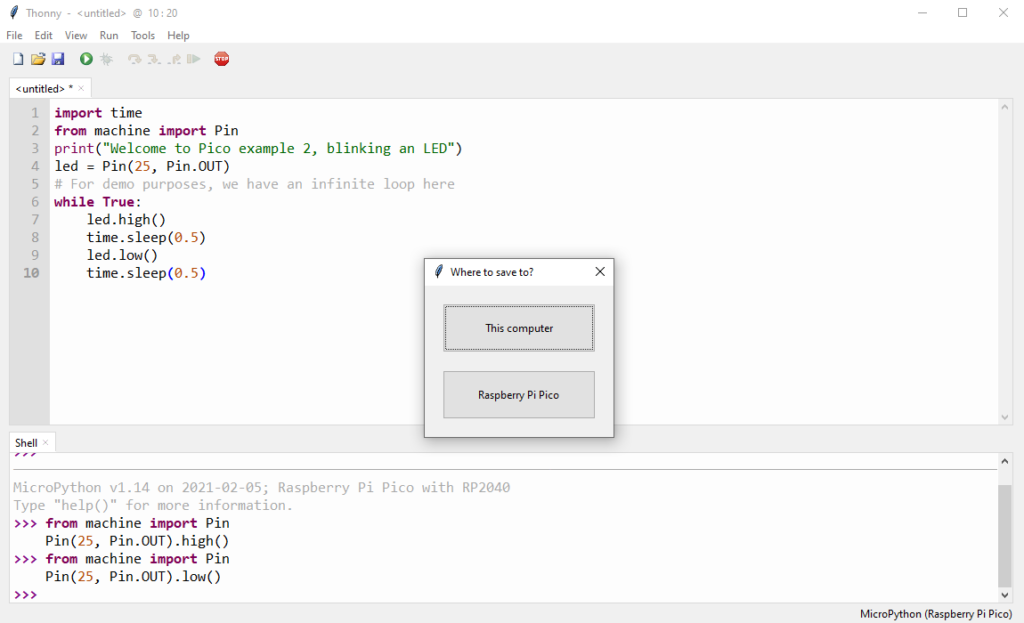Click 'time.sleep(0.5)' on line 10
Image resolution: width=1024 pixels, height=623 pixels.
pos(146,273)
